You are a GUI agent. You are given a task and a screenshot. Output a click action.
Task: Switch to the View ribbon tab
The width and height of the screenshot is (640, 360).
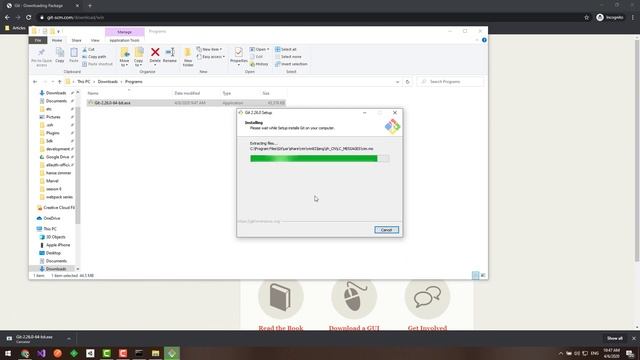pyautogui.click(x=95, y=40)
